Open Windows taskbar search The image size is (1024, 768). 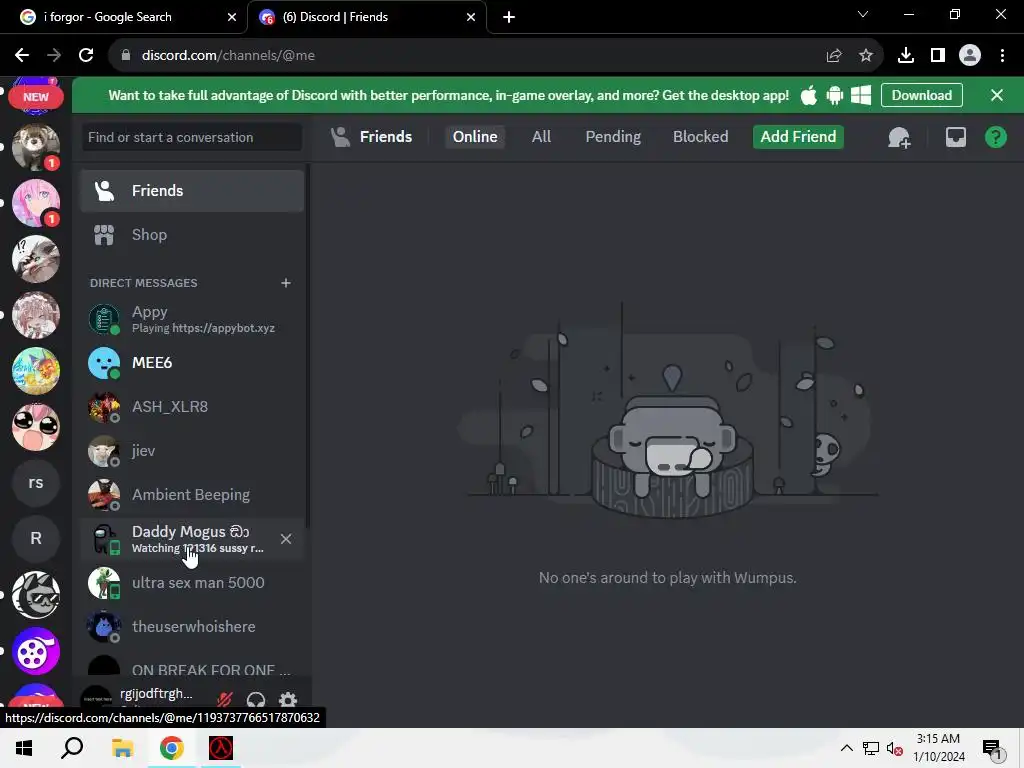[72, 748]
